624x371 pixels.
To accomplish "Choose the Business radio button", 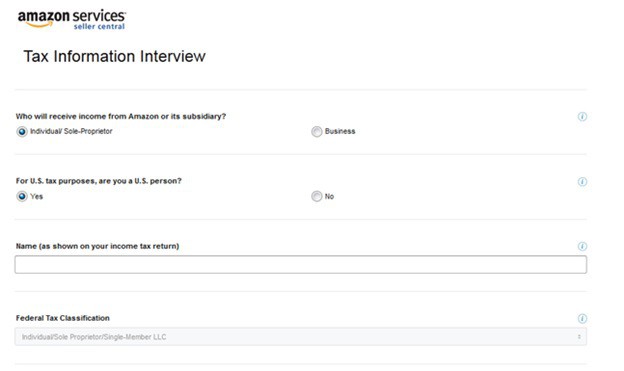I will point(316,131).
